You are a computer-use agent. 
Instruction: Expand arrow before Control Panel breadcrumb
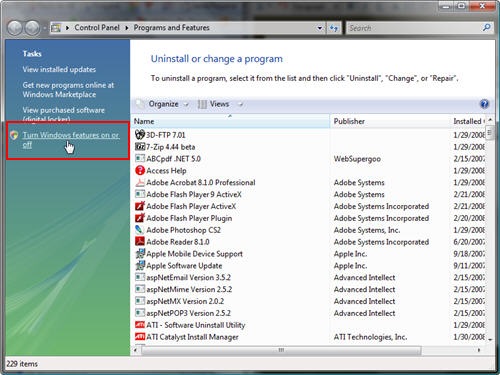67,28
